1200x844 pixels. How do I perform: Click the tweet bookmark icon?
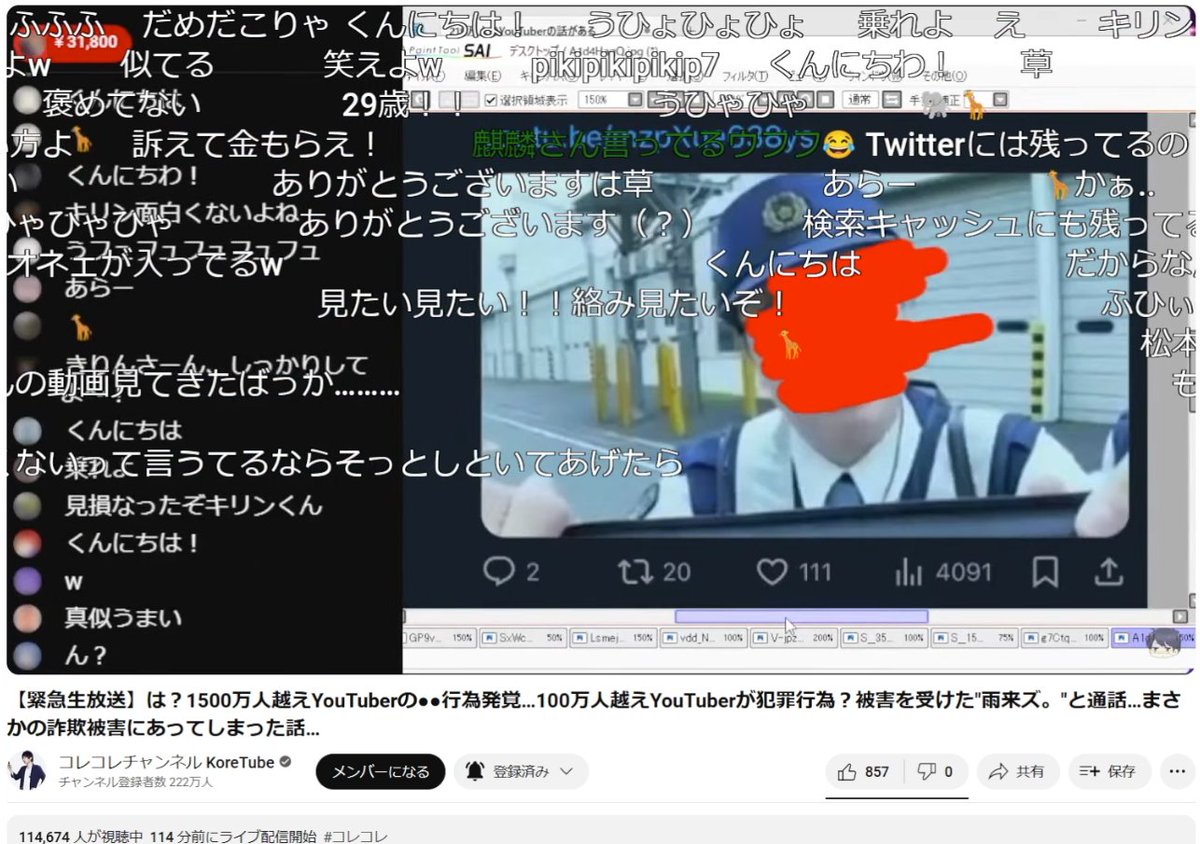coord(1046,572)
